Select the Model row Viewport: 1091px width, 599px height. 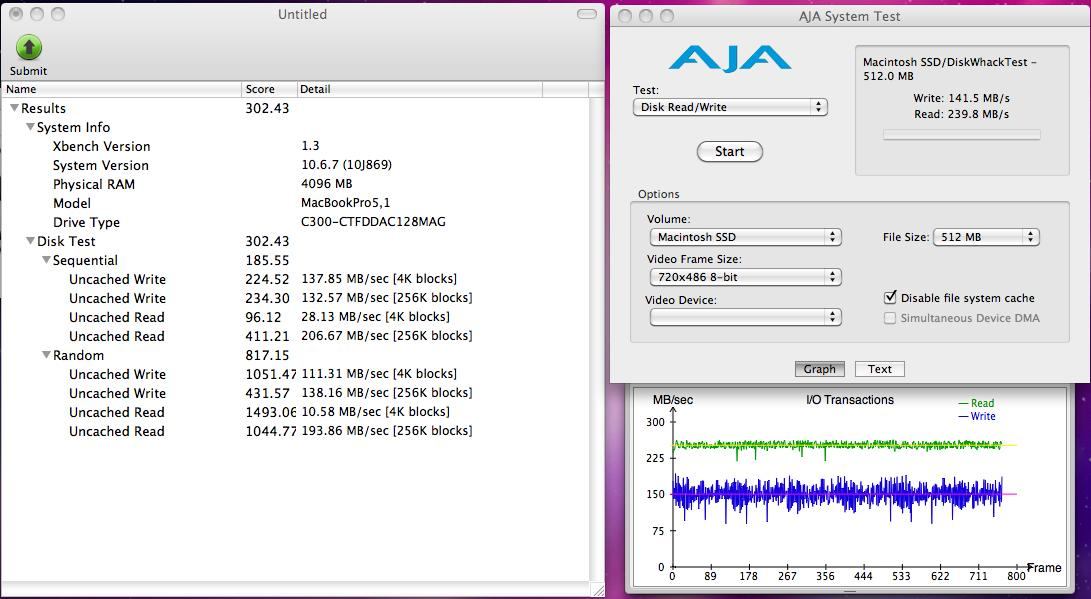coord(295,203)
